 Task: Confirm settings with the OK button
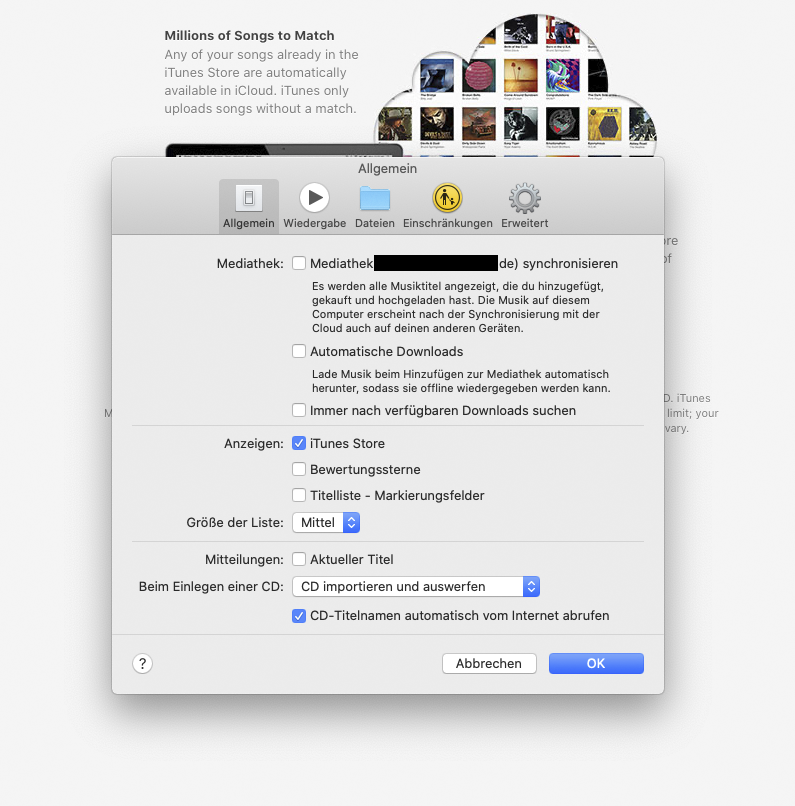click(x=596, y=663)
